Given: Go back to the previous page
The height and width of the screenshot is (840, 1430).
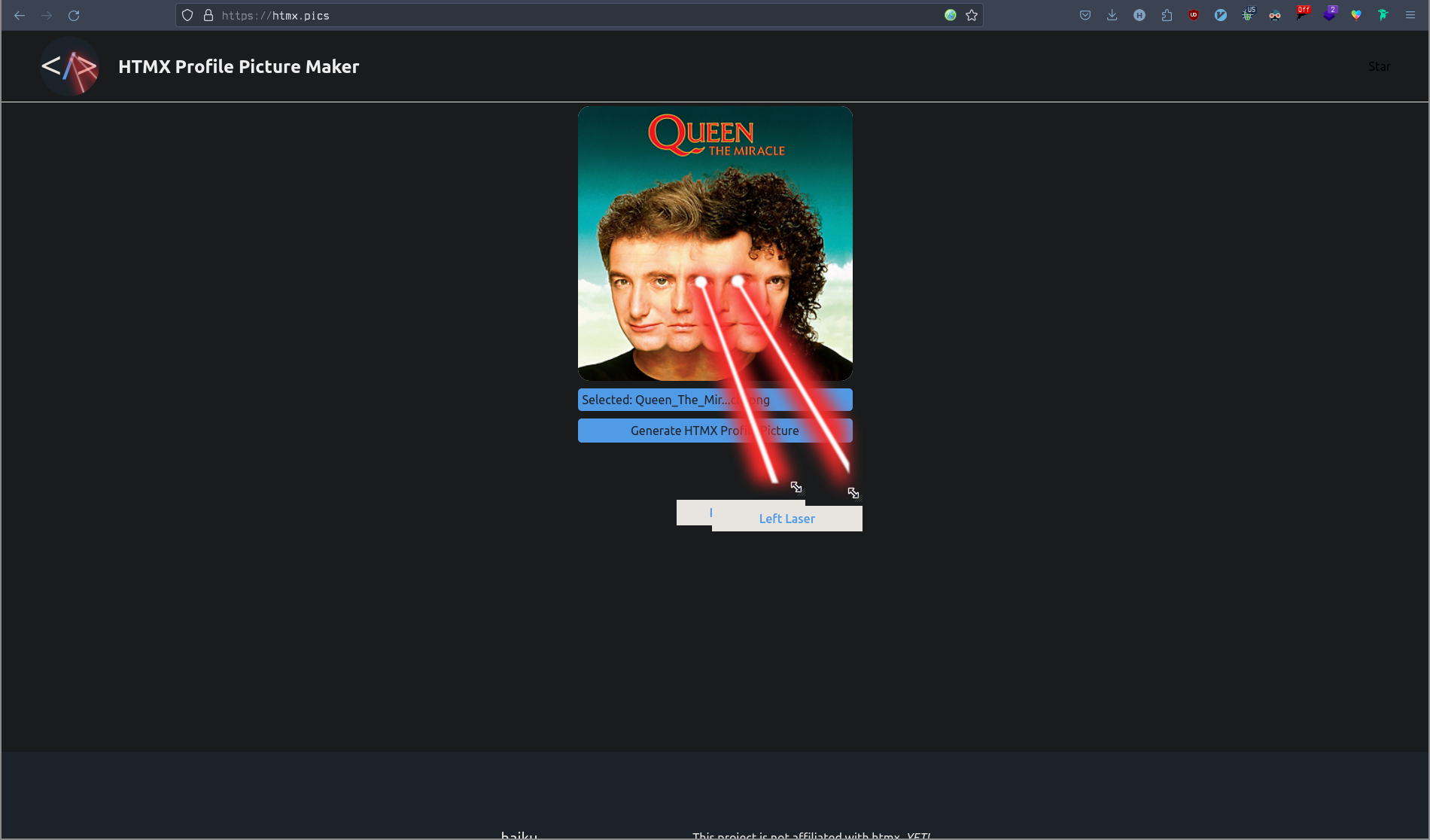Looking at the screenshot, I should click(x=20, y=15).
